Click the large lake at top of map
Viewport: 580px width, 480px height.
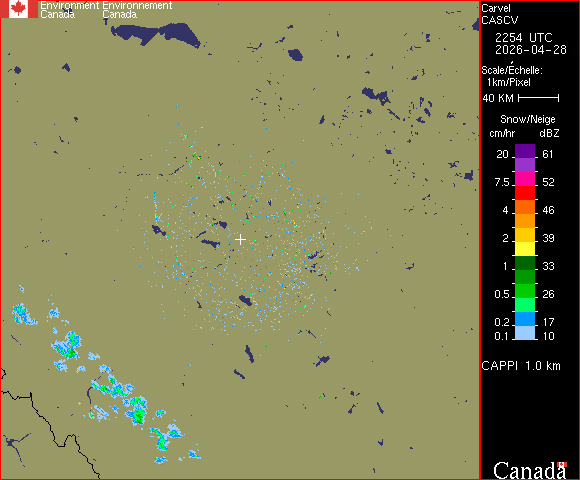[155, 34]
